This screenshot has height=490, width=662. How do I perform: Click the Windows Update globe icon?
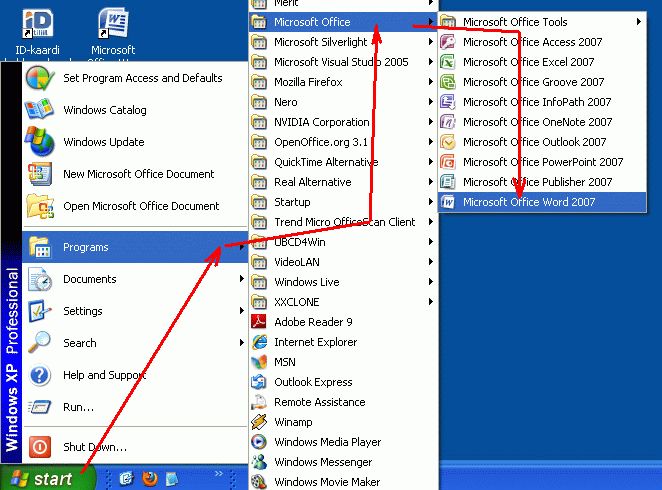(x=40, y=141)
